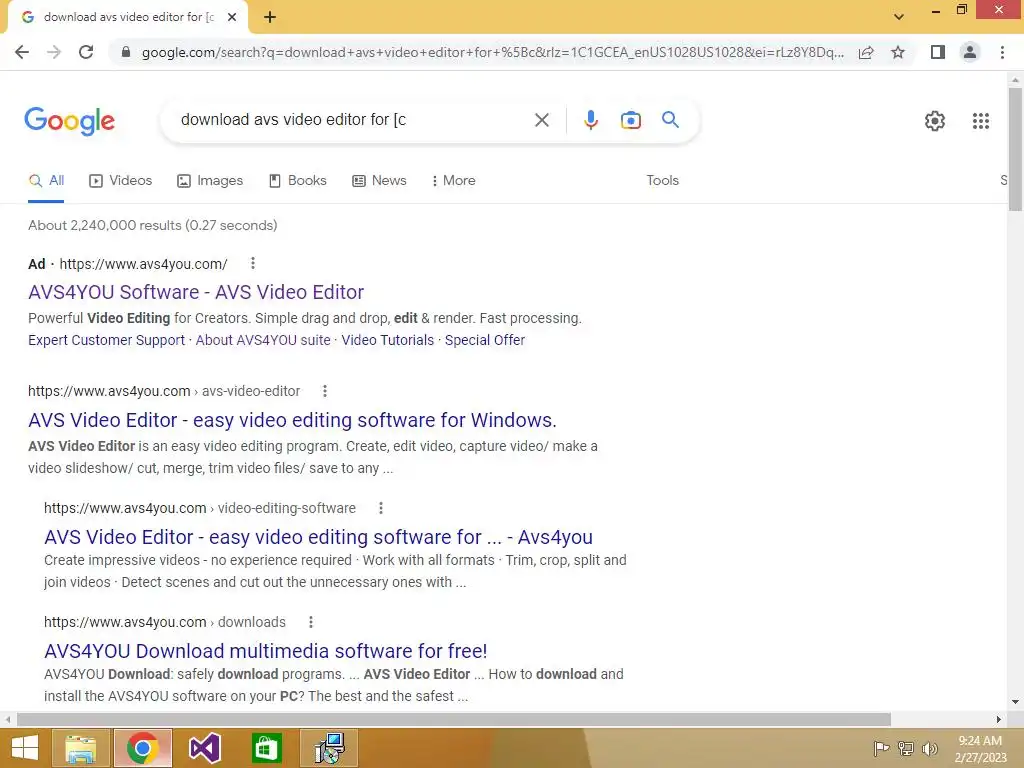Open the result ending in Avs4you
1024x768 pixels.
pos(318,537)
